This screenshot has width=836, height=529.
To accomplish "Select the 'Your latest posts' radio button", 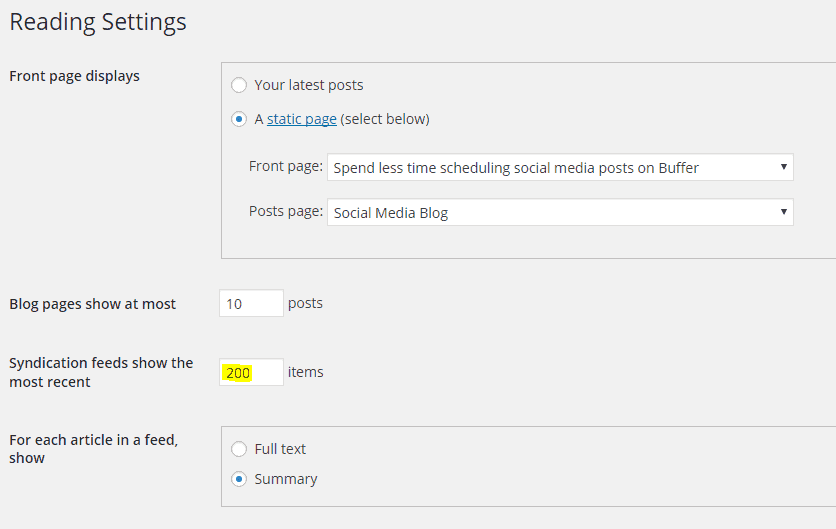I will point(239,85).
